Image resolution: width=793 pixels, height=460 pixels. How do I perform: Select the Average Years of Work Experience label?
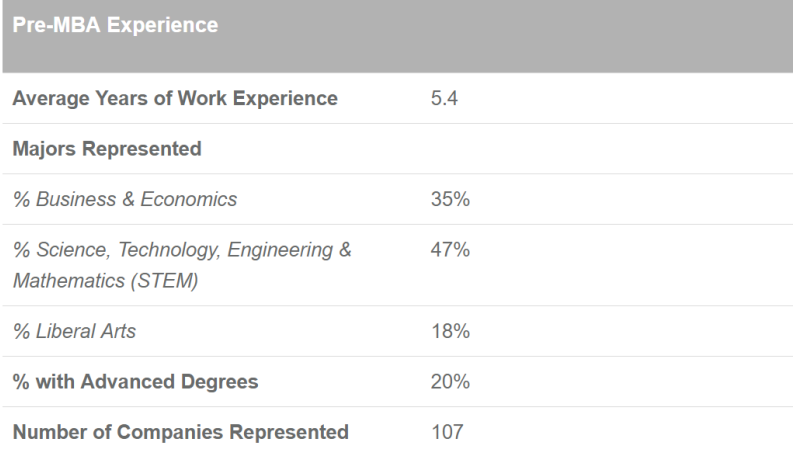click(x=175, y=98)
